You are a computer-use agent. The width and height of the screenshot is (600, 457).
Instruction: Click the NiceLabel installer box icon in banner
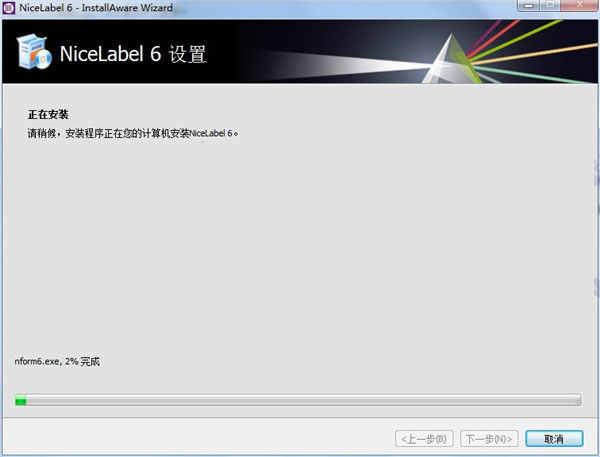pyautogui.click(x=34, y=52)
